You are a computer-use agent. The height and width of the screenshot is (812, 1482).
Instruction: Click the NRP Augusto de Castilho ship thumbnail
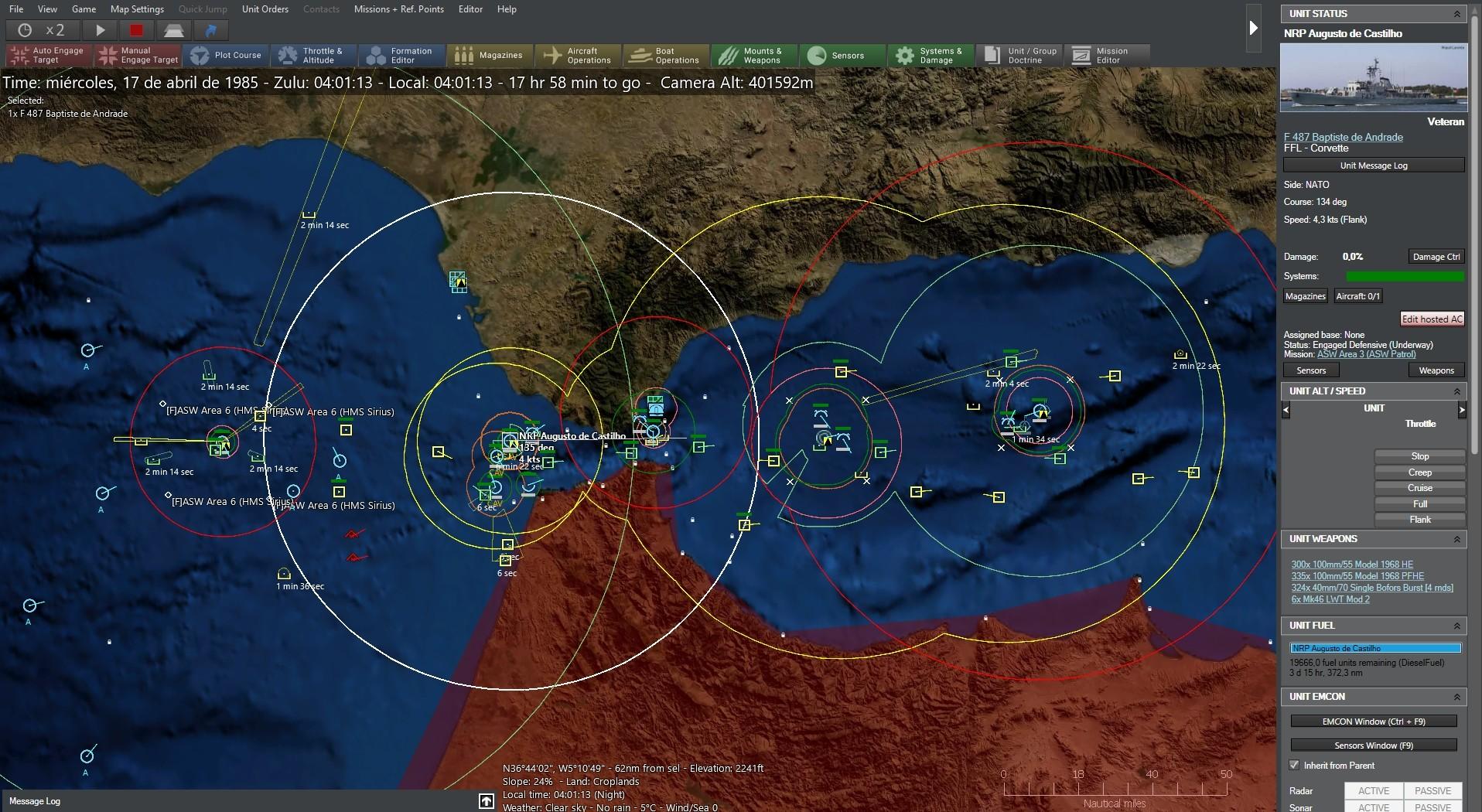point(1373,78)
